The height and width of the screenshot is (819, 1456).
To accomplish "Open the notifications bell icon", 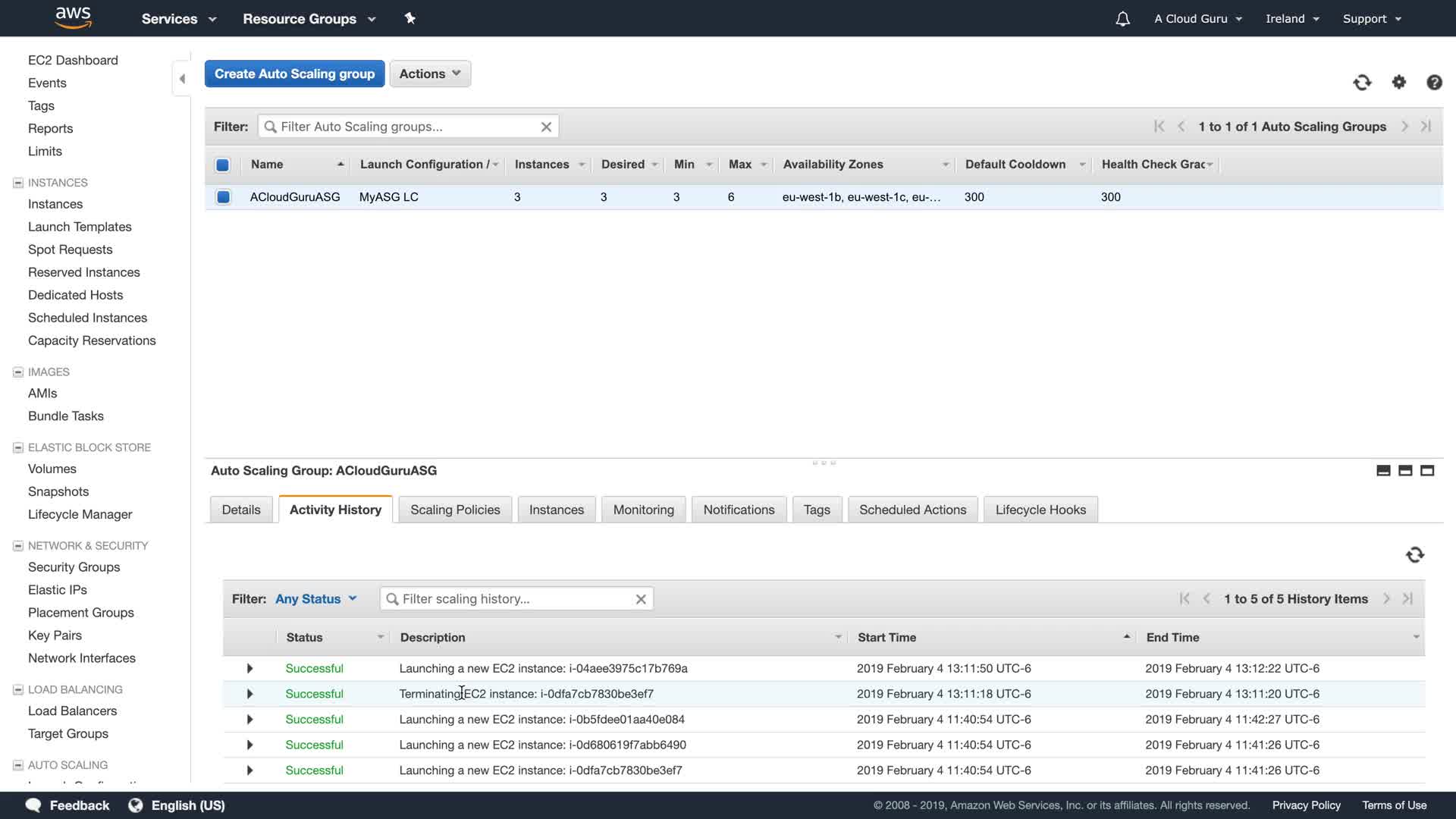I will 1122,19.
